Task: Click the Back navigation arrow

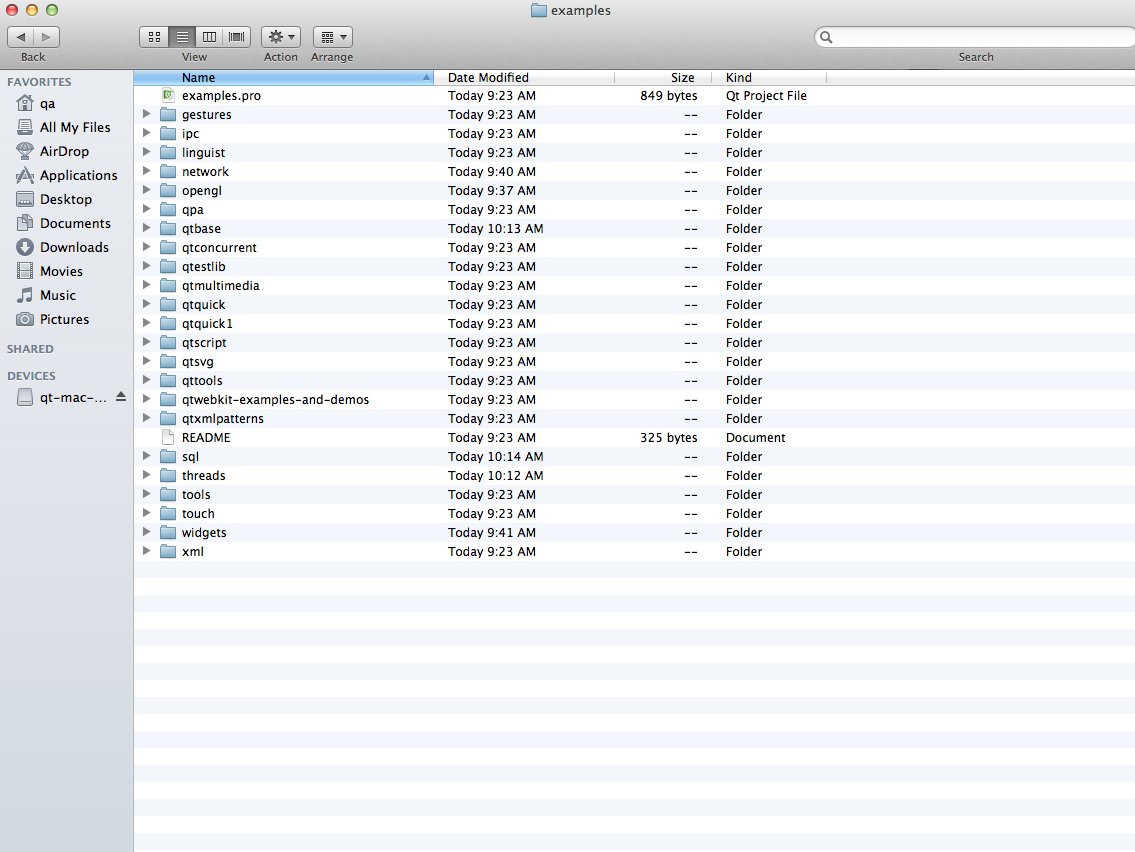Action: (x=21, y=37)
